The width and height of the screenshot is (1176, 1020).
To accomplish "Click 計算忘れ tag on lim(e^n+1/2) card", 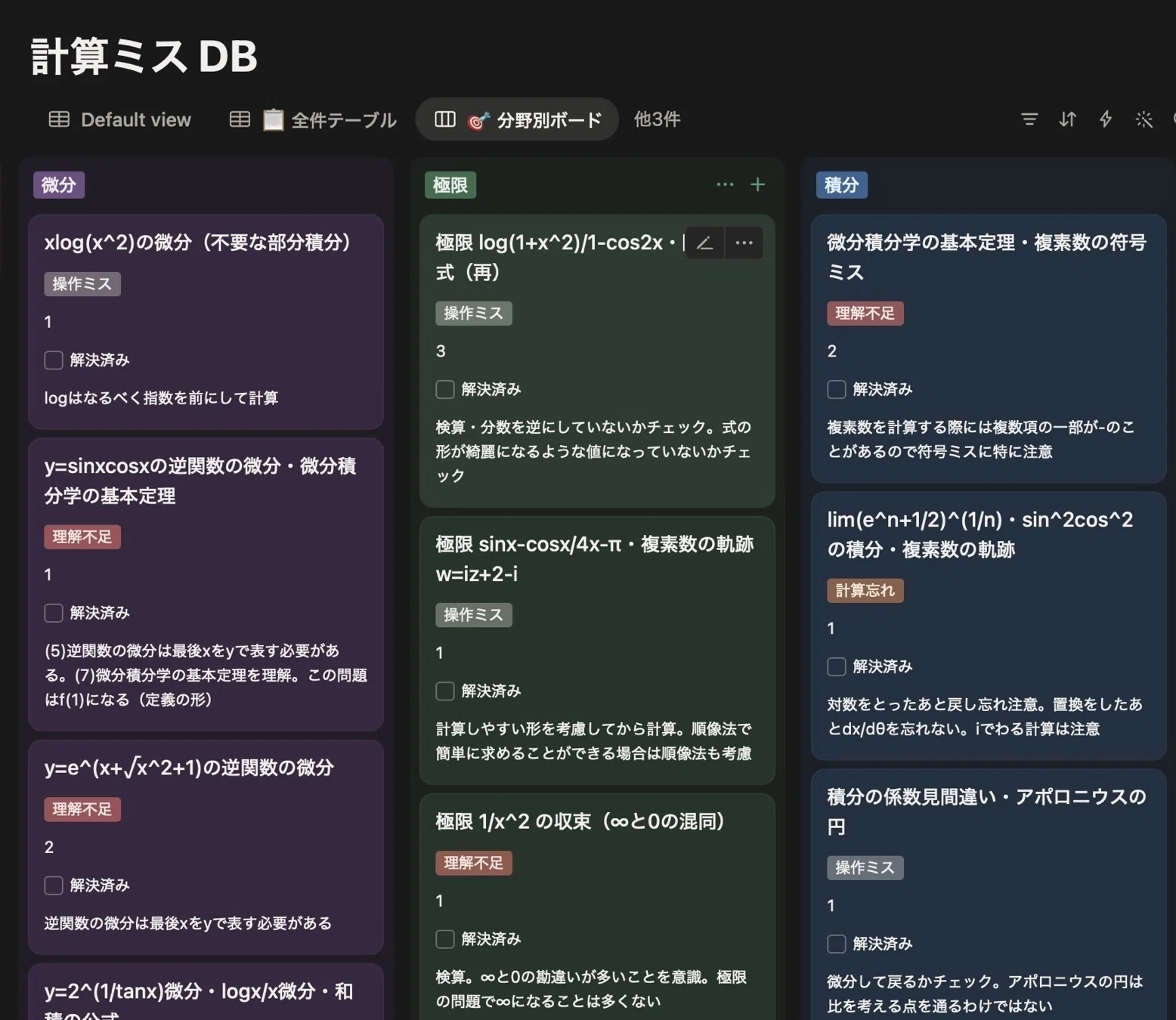I will (865, 591).
